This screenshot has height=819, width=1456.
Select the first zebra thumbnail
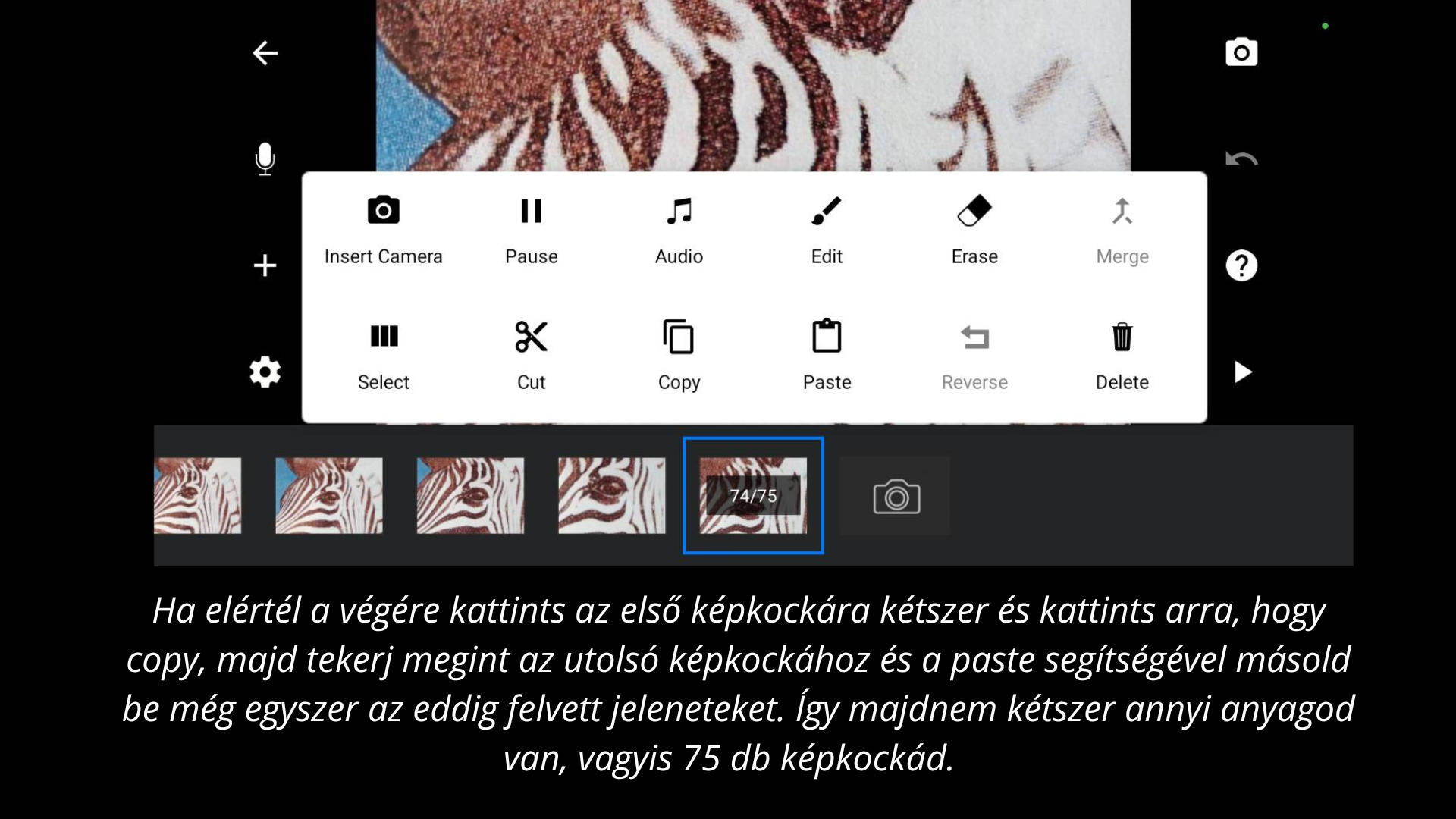(198, 495)
